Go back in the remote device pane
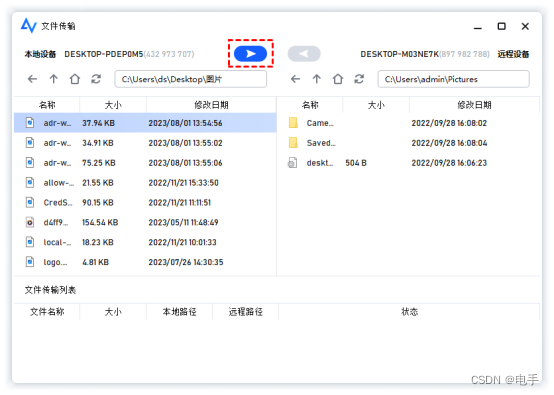Image resolution: width=554 pixels, height=395 pixels. tap(296, 79)
